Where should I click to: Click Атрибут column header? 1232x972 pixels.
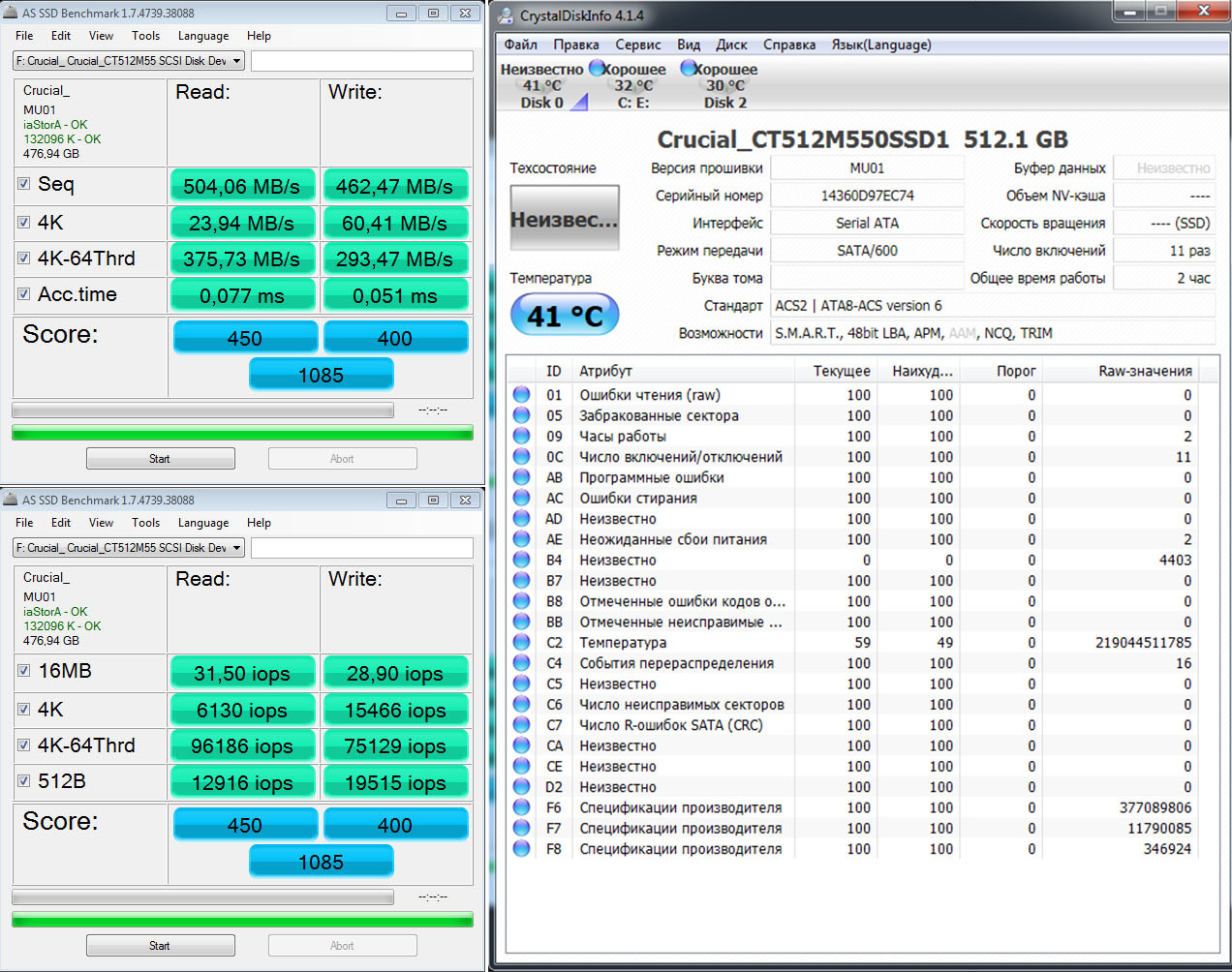pos(684,371)
